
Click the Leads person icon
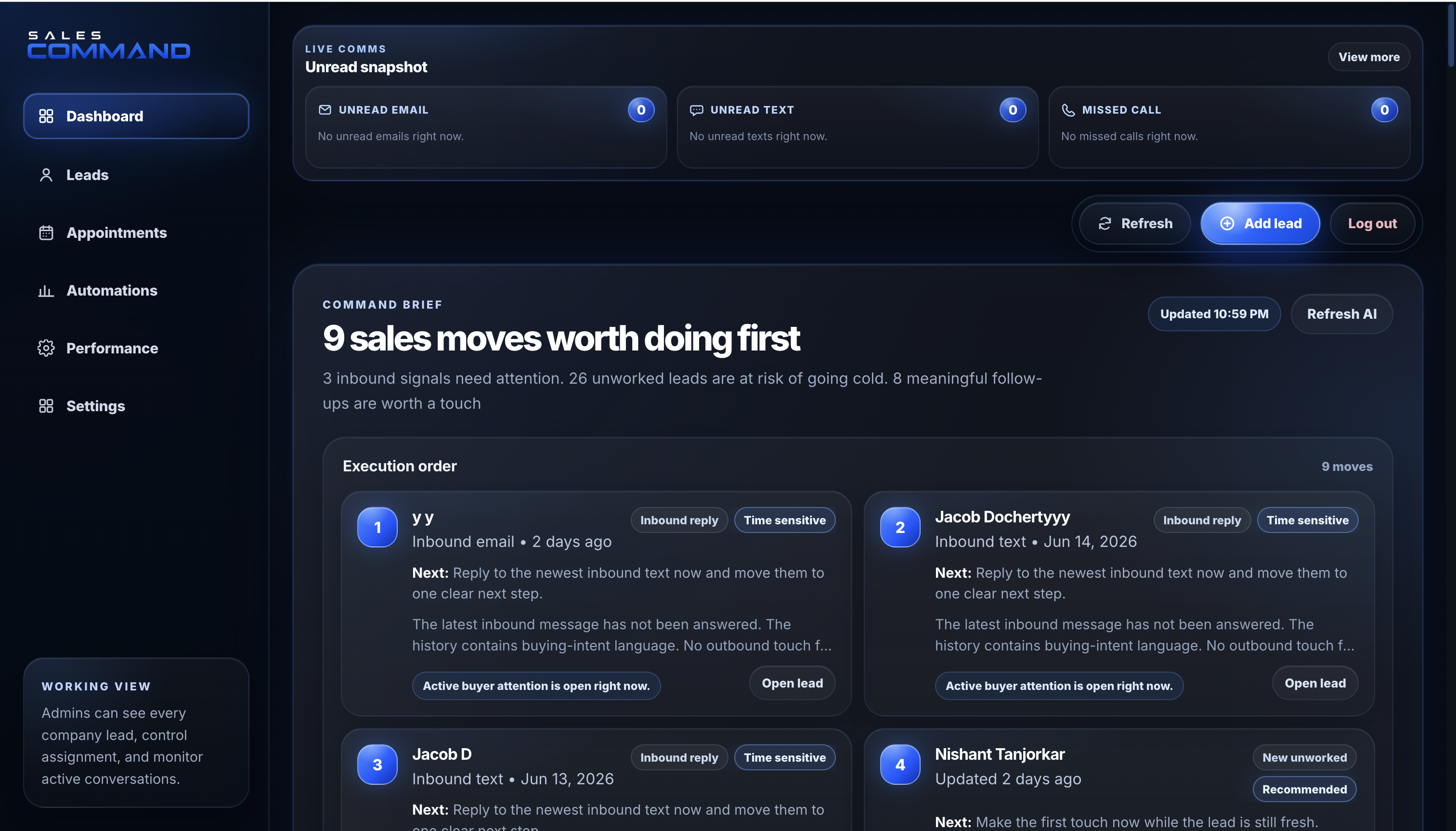click(x=46, y=175)
